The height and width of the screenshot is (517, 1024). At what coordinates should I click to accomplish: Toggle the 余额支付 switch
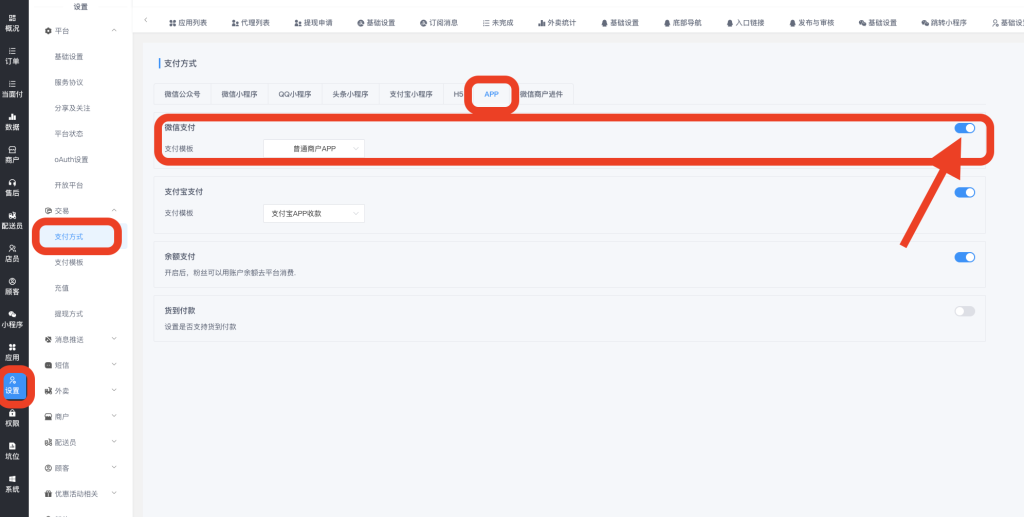click(964, 257)
